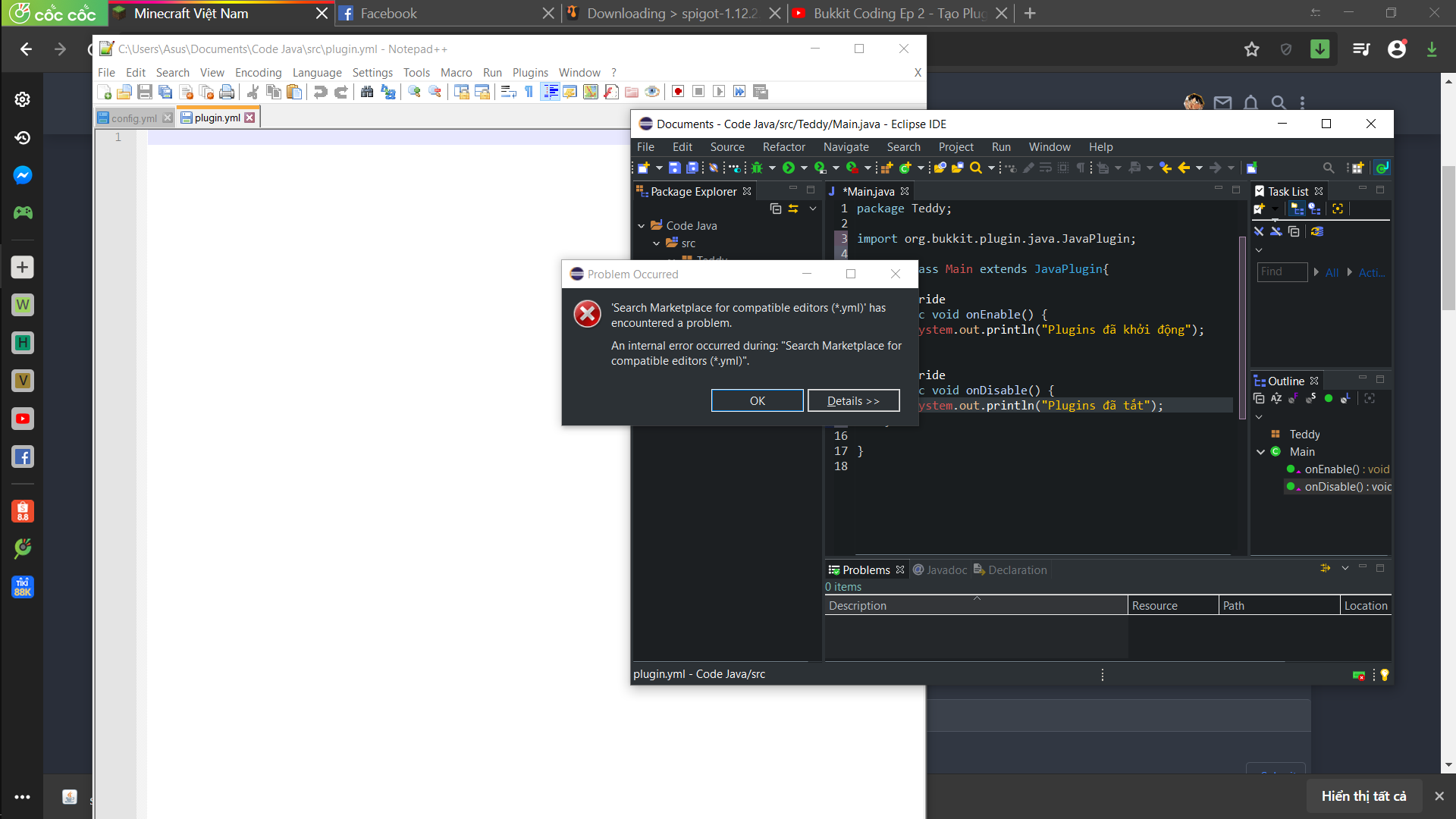The width and height of the screenshot is (1456, 819).
Task: Collapse the Code Java project node
Action: point(642,226)
